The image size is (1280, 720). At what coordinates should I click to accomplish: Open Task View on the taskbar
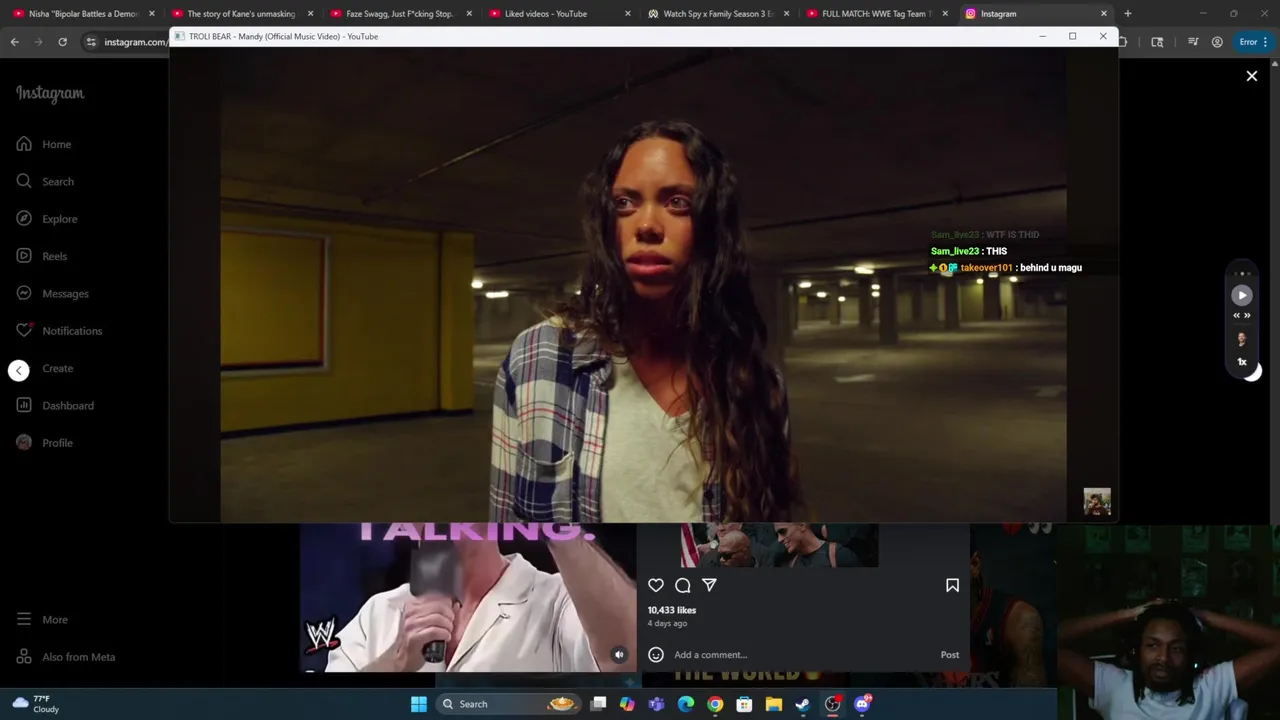[x=598, y=704]
